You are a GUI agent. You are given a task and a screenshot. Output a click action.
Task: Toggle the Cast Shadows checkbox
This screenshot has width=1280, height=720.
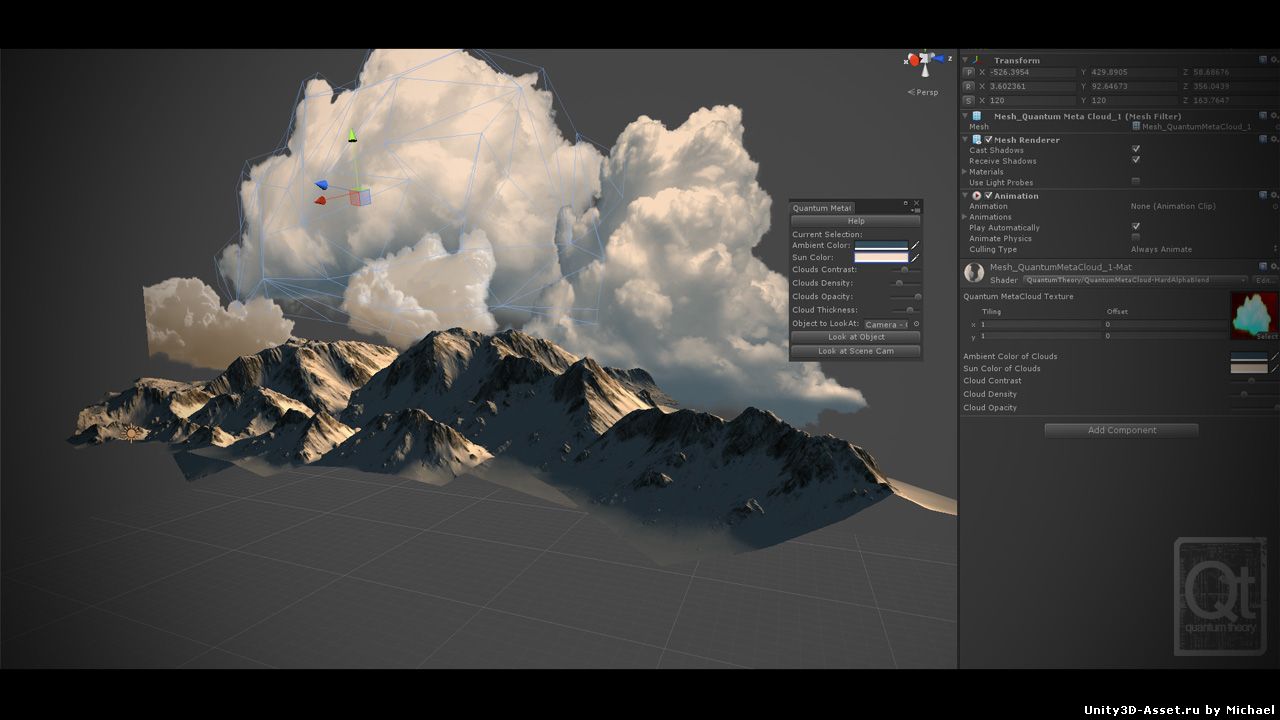[x=1136, y=150]
